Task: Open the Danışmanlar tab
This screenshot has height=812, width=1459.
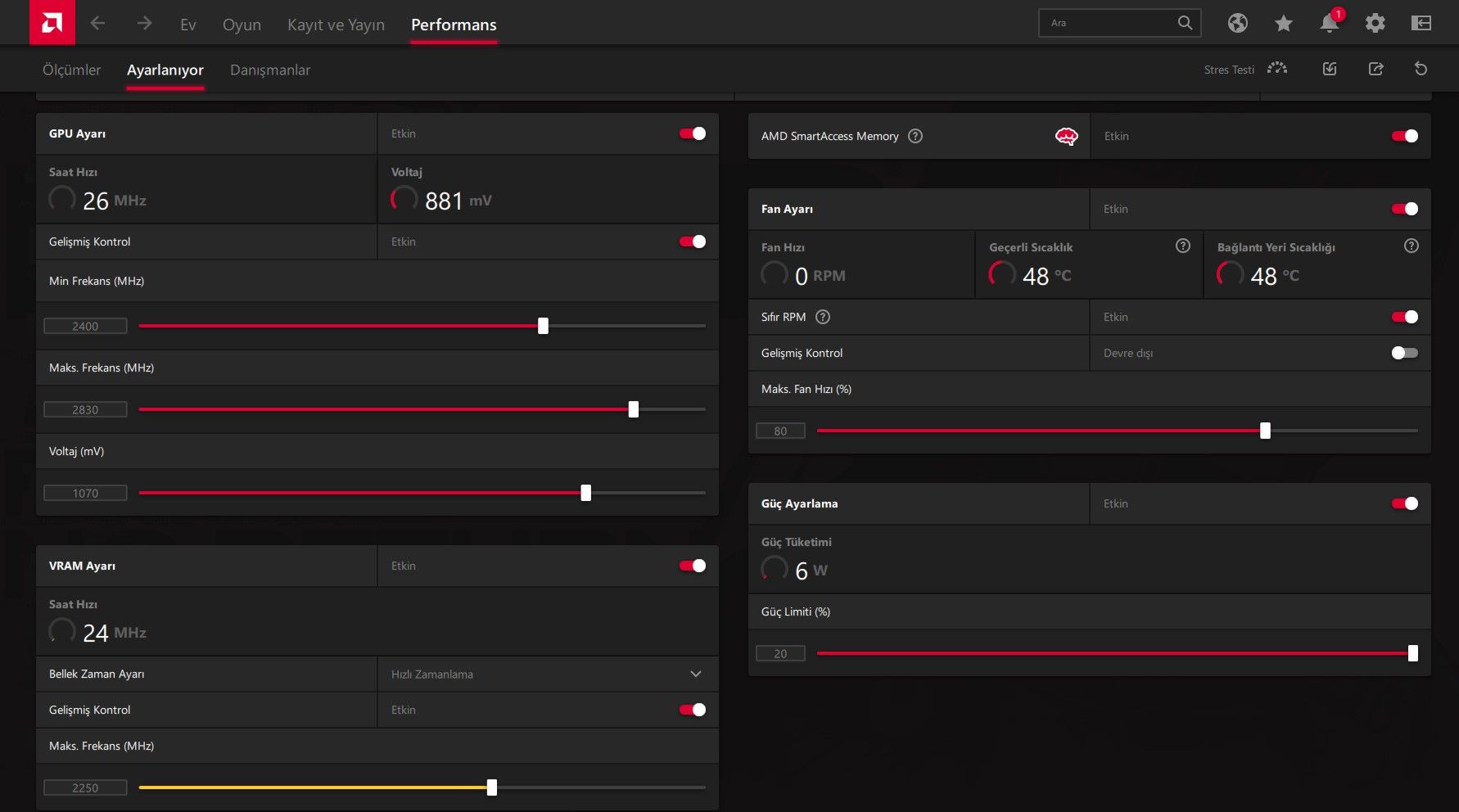Action: coord(270,70)
